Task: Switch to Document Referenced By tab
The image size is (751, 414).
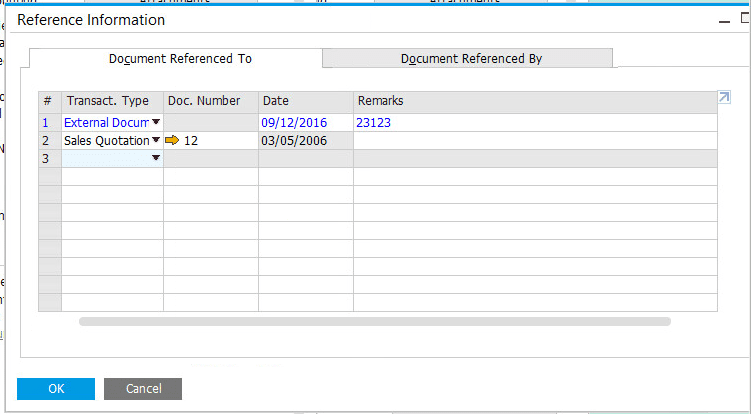Action: [x=471, y=59]
